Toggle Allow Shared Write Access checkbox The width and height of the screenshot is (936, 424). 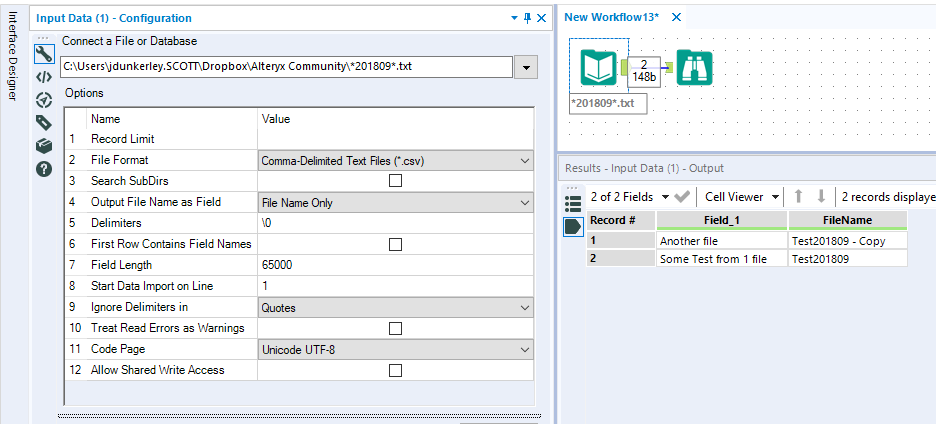coord(395,370)
